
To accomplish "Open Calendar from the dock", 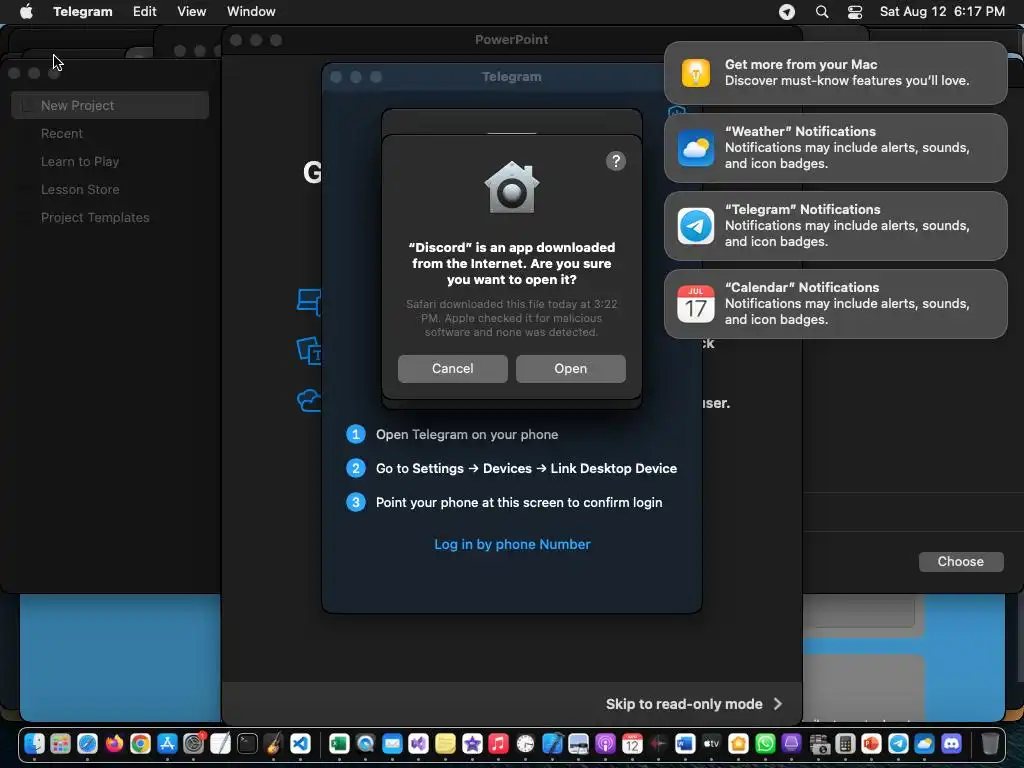I will (x=632, y=743).
